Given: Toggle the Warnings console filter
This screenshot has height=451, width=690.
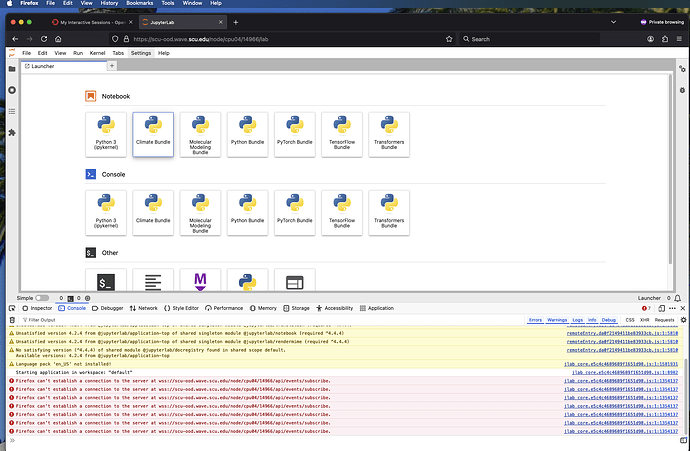Looking at the screenshot, I should [x=557, y=320].
